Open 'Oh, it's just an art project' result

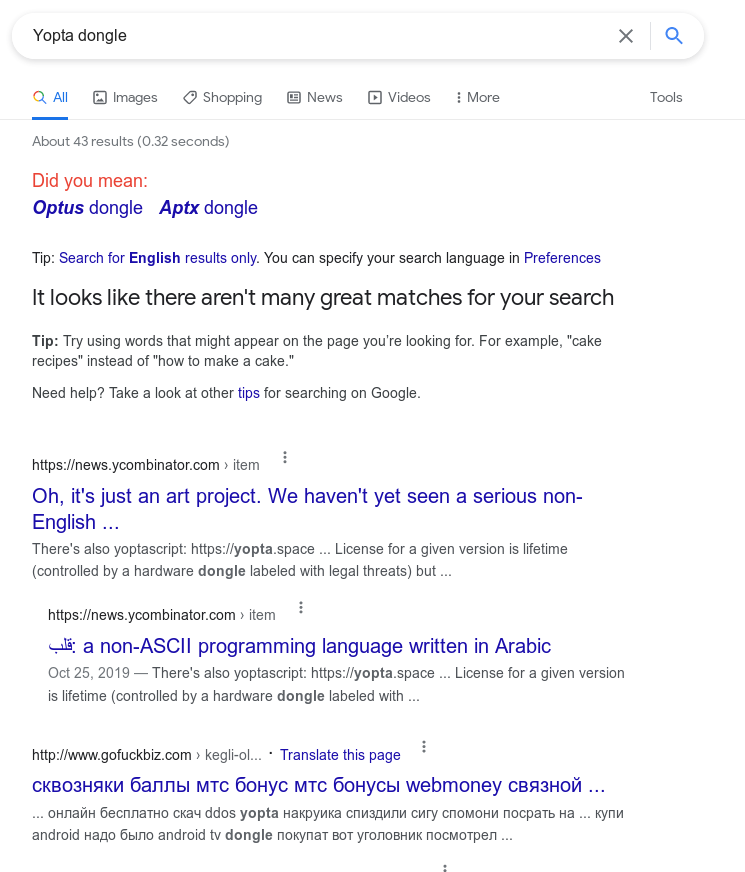pyautogui.click(x=307, y=509)
